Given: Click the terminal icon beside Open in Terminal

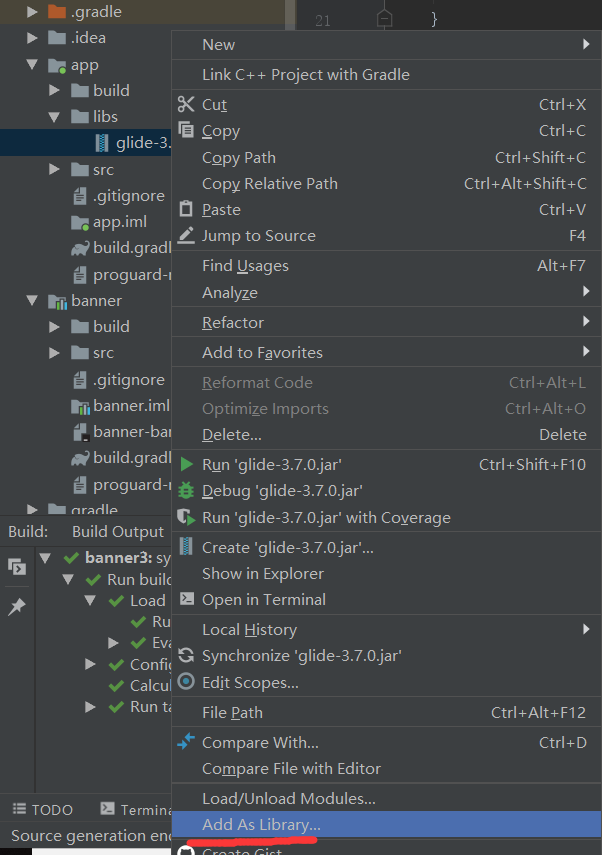Looking at the screenshot, I should click(x=189, y=600).
